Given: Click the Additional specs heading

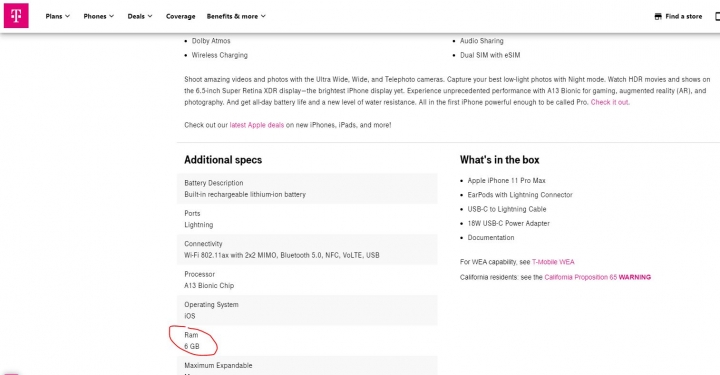Looking at the screenshot, I should 223,160.
